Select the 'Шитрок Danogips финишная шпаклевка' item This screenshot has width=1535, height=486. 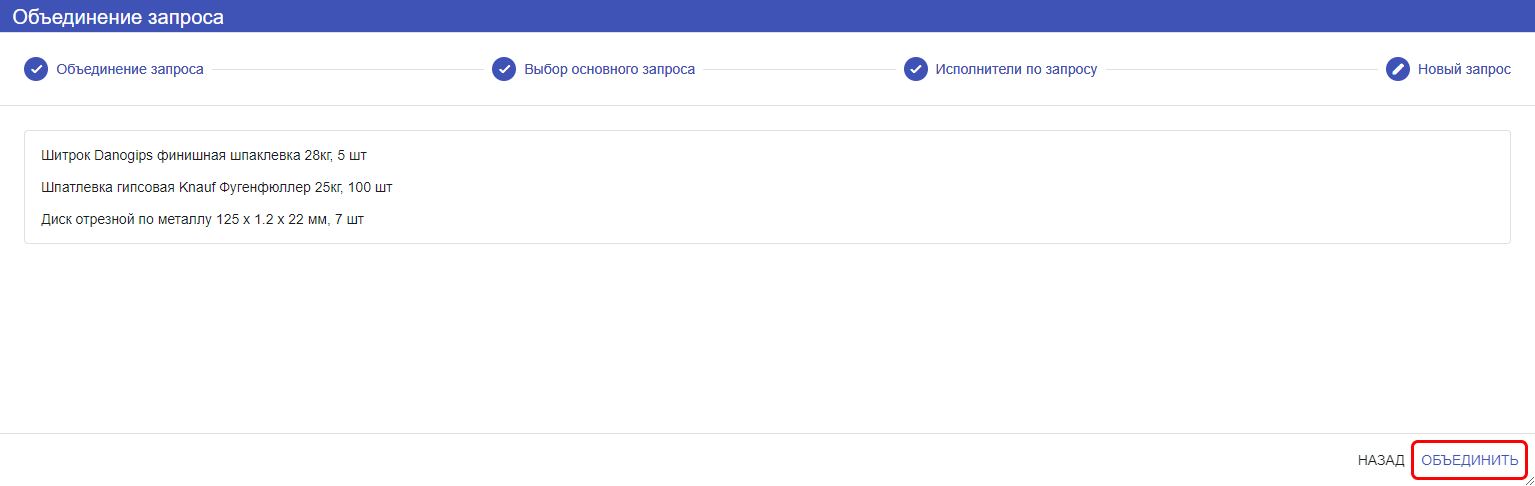coord(205,156)
